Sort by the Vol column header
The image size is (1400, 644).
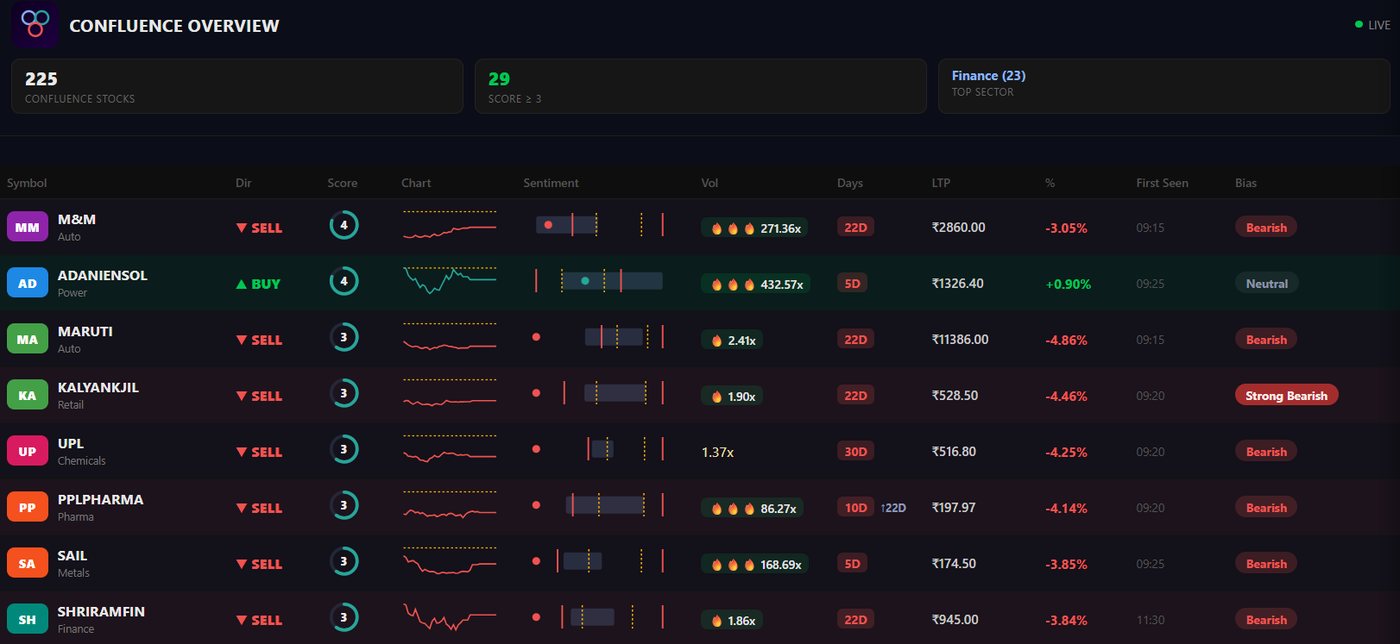tap(710, 183)
